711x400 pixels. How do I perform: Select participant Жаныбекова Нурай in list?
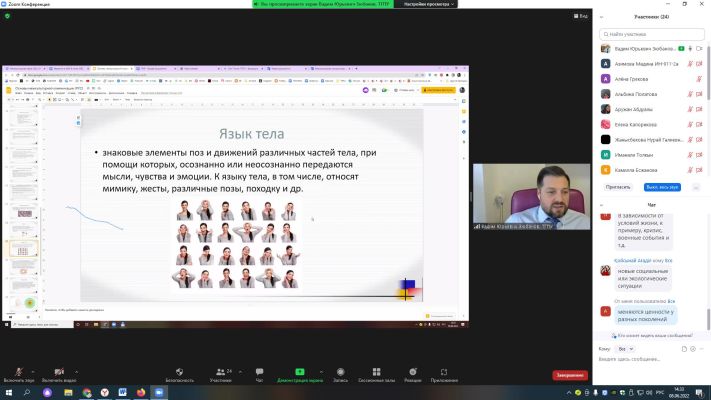click(652, 140)
